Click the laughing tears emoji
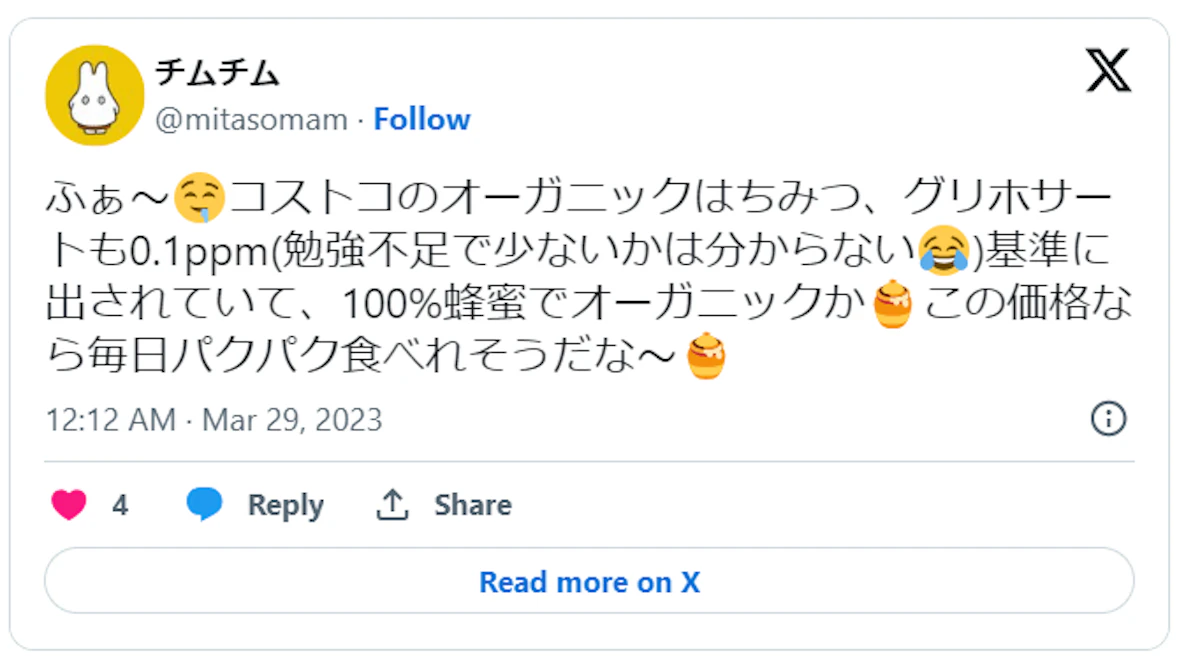 945,250
